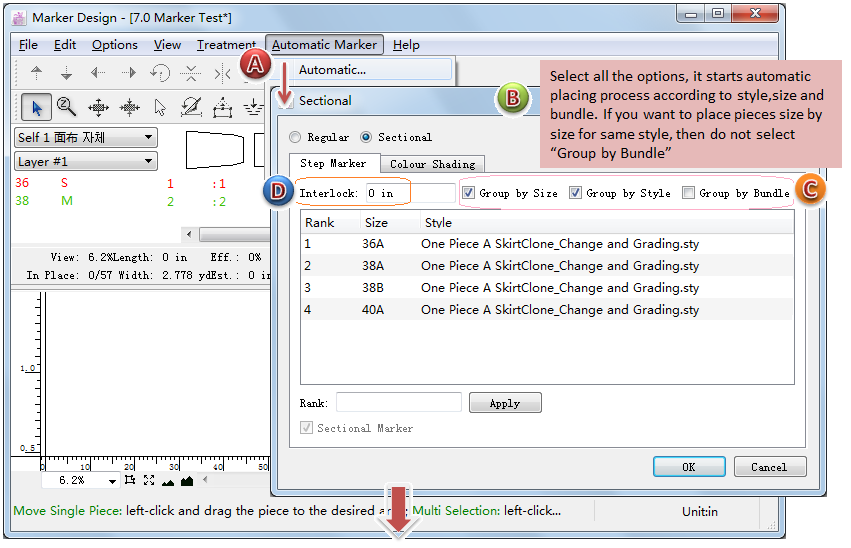
Task: Activate the magnifier zoom tool
Action: [x=67, y=106]
